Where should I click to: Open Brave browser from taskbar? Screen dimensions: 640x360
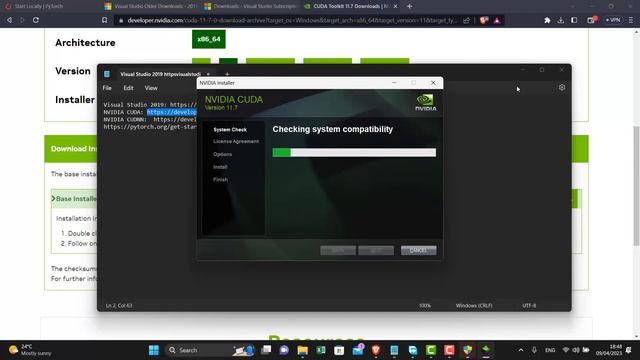376,350
